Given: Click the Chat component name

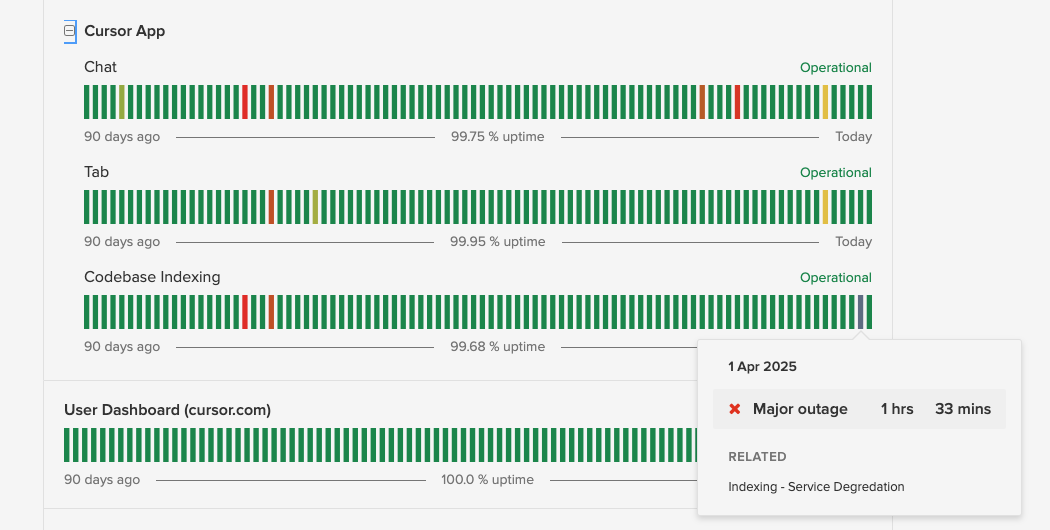Looking at the screenshot, I should [x=100, y=67].
